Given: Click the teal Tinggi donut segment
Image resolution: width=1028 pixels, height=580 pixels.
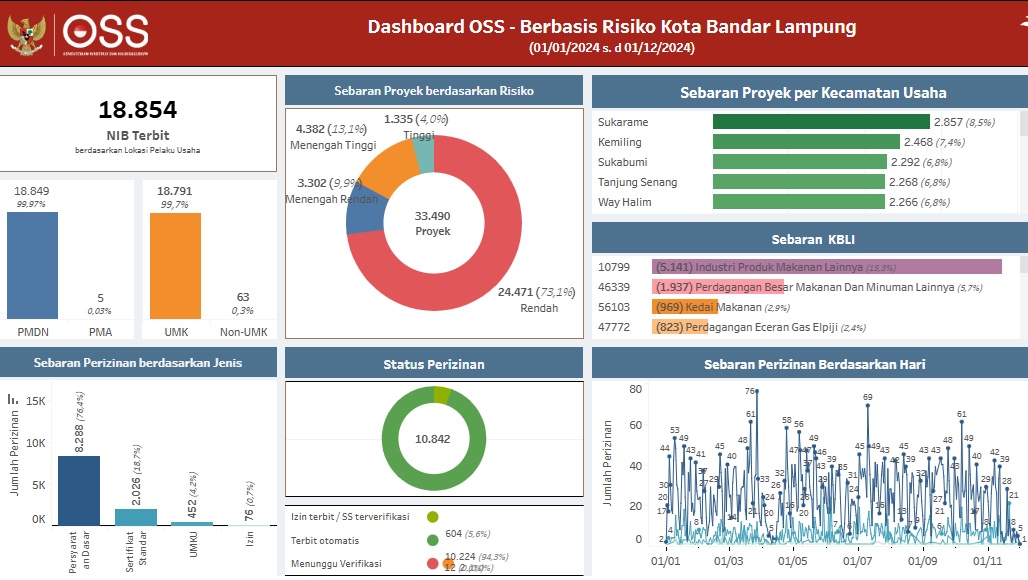Looking at the screenshot, I should pyautogui.click(x=424, y=155).
